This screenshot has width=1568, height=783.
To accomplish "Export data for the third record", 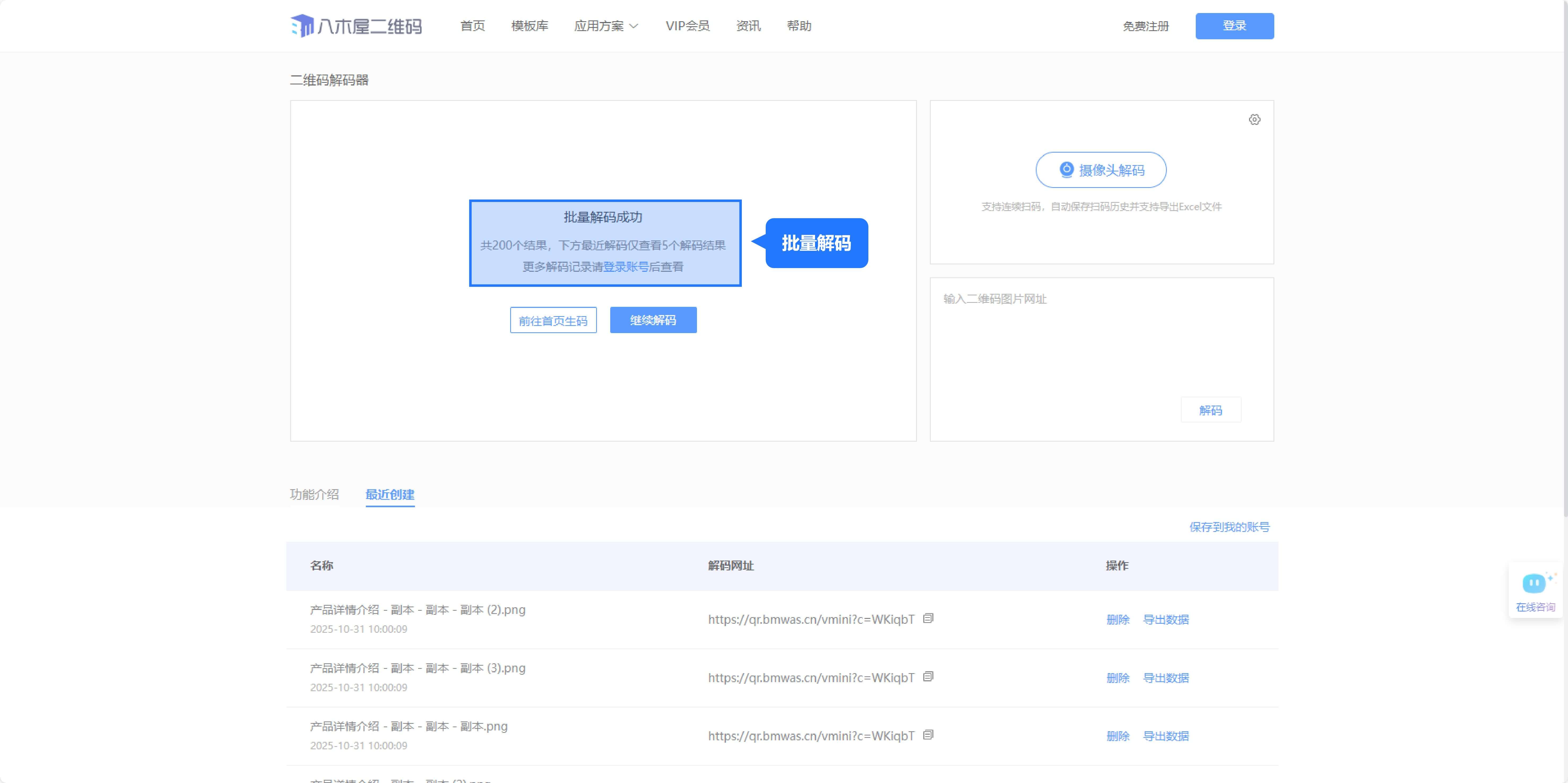I will coord(1165,736).
